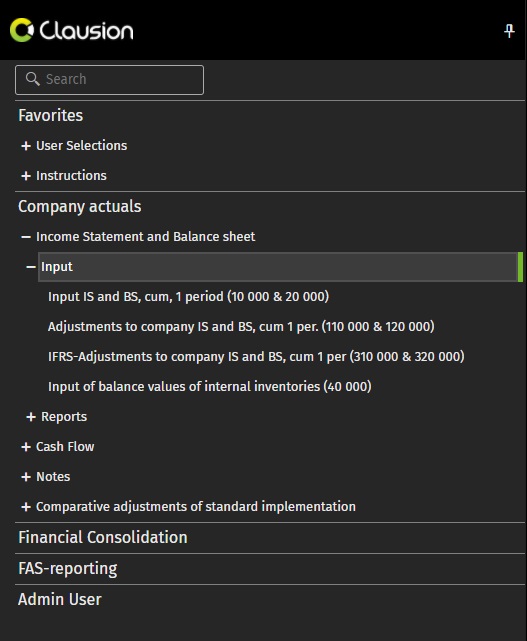Open Input of balance values of internal inventories

pyautogui.click(x=210, y=387)
